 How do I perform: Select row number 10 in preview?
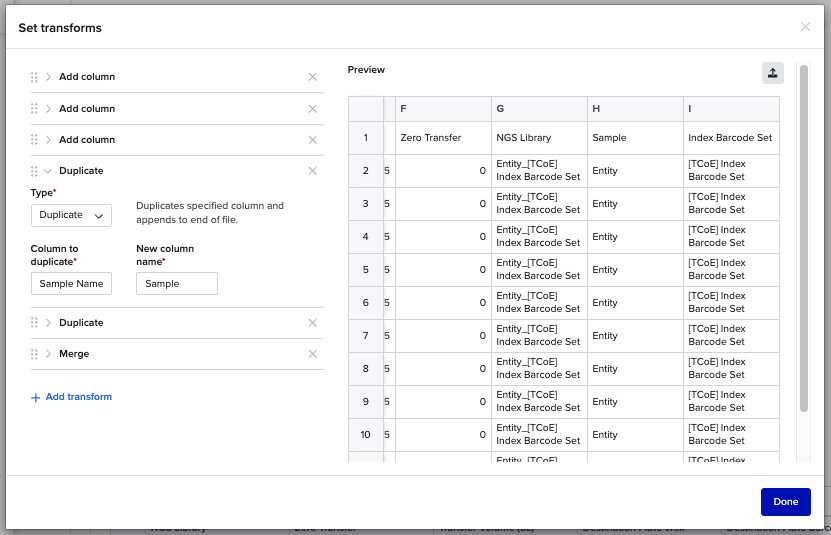click(366, 435)
